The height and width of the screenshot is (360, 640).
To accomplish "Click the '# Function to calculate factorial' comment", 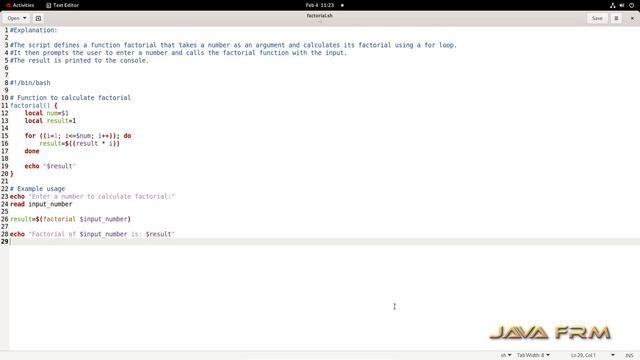I will click(x=70, y=98).
